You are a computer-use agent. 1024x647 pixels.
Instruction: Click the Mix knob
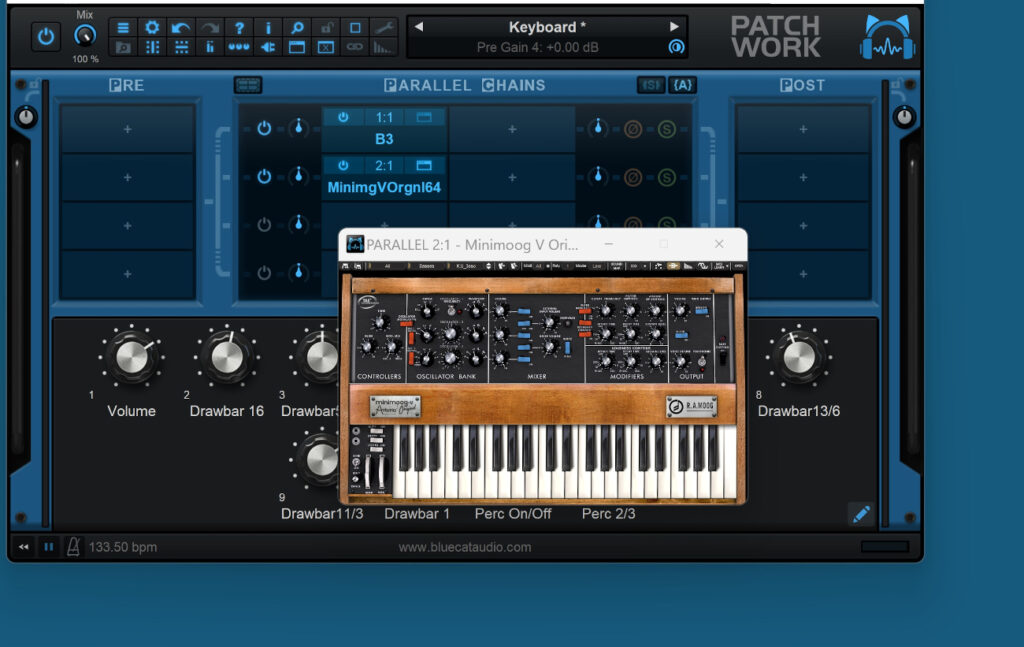click(85, 35)
